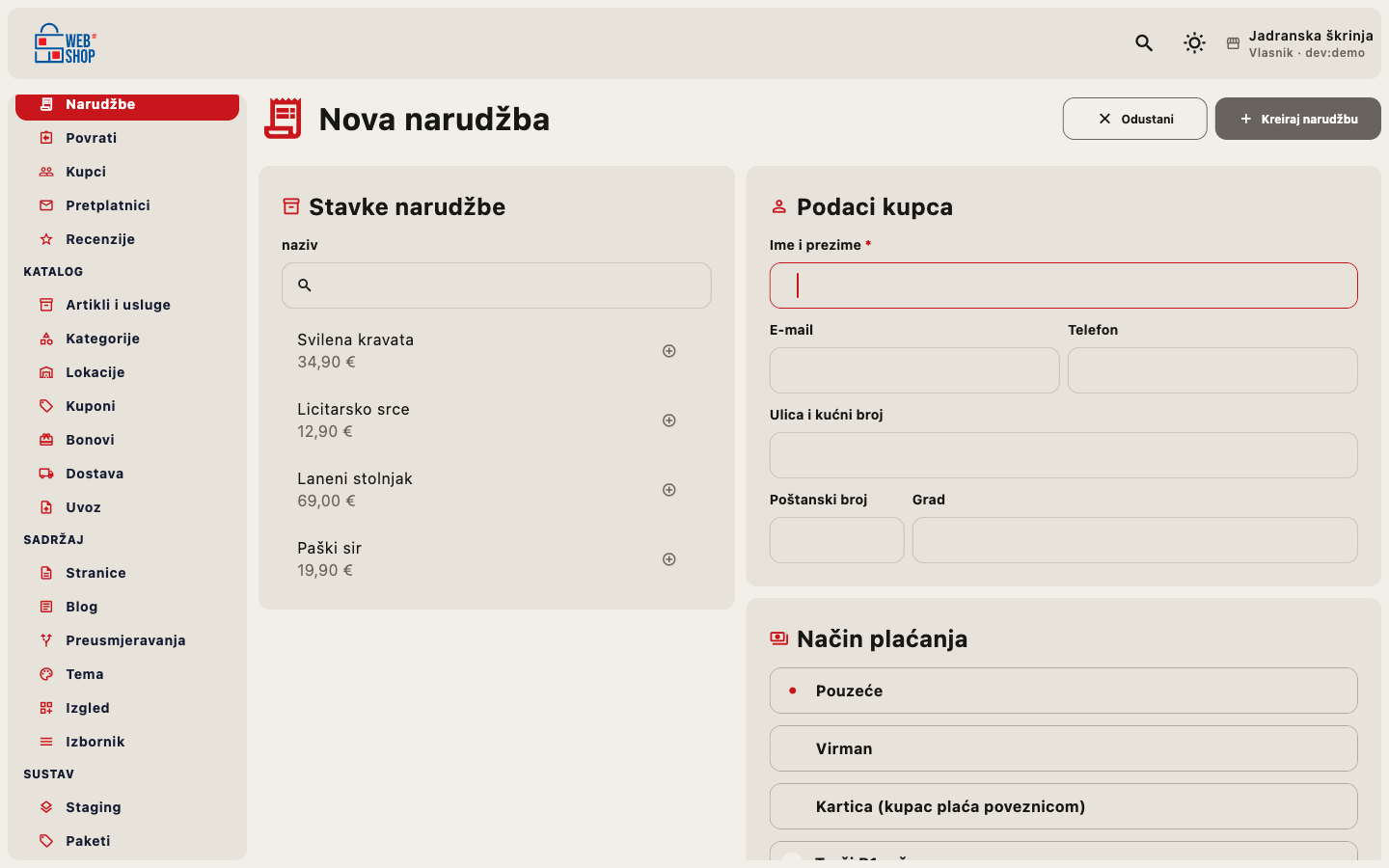
Task: Select Virman payment method
Action: coord(1063,748)
